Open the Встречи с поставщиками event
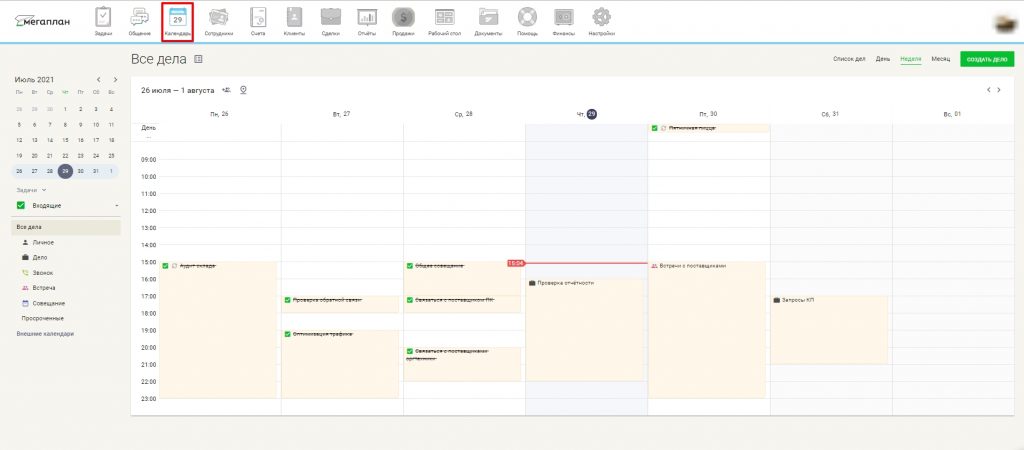Image resolution: width=1024 pixels, height=450 pixels. click(707, 330)
